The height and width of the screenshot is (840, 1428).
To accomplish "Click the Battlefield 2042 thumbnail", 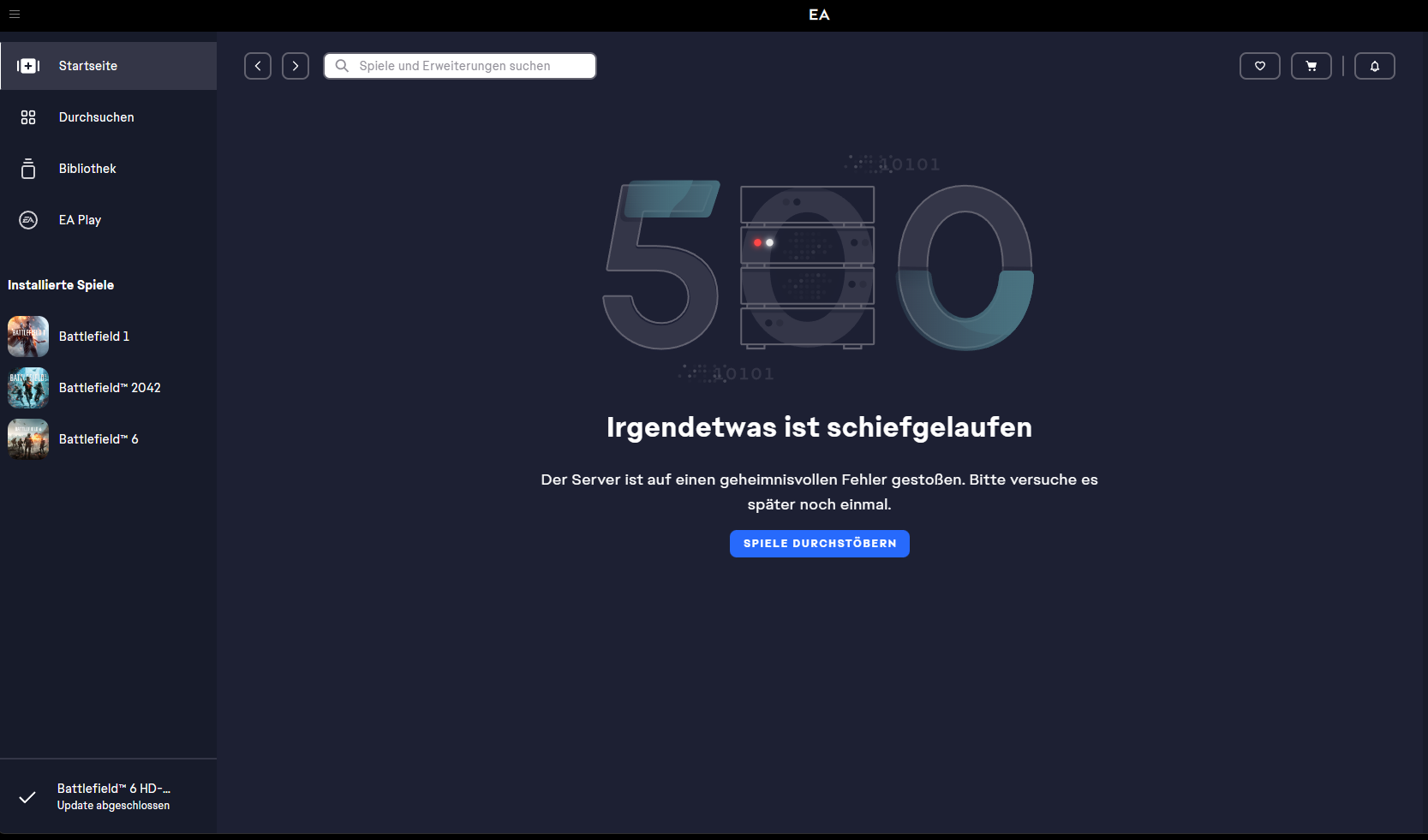I will click(x=28, y=388).
